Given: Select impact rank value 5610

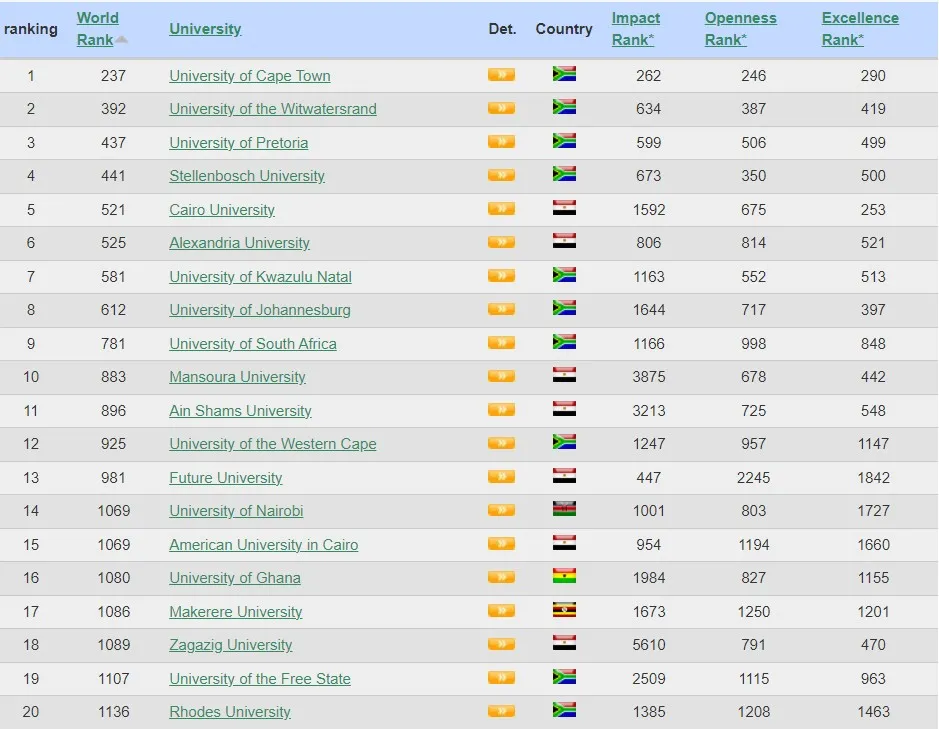Looking at the screenshot, I should point(649,645).
